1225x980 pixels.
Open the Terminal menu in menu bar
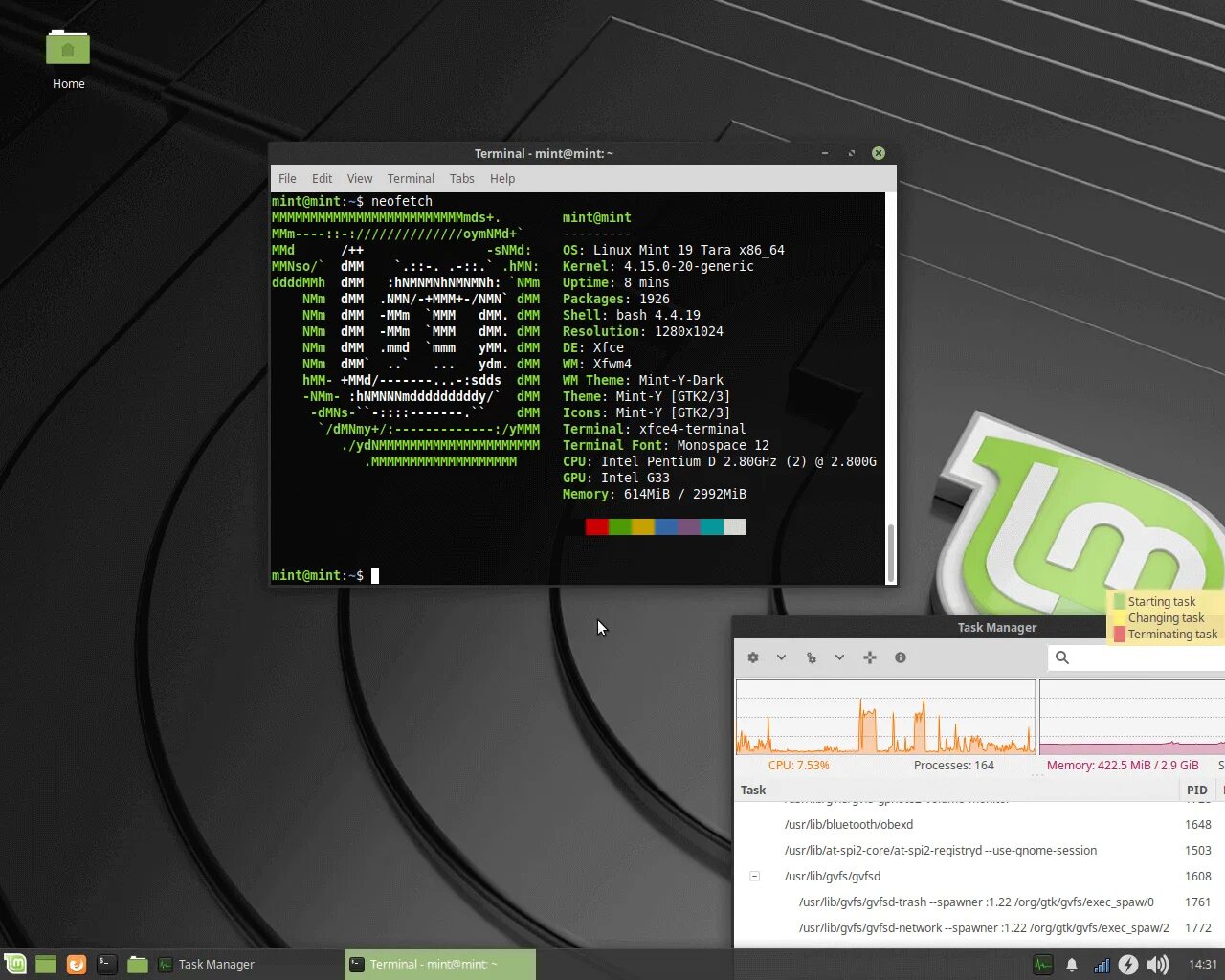(411, 178)
